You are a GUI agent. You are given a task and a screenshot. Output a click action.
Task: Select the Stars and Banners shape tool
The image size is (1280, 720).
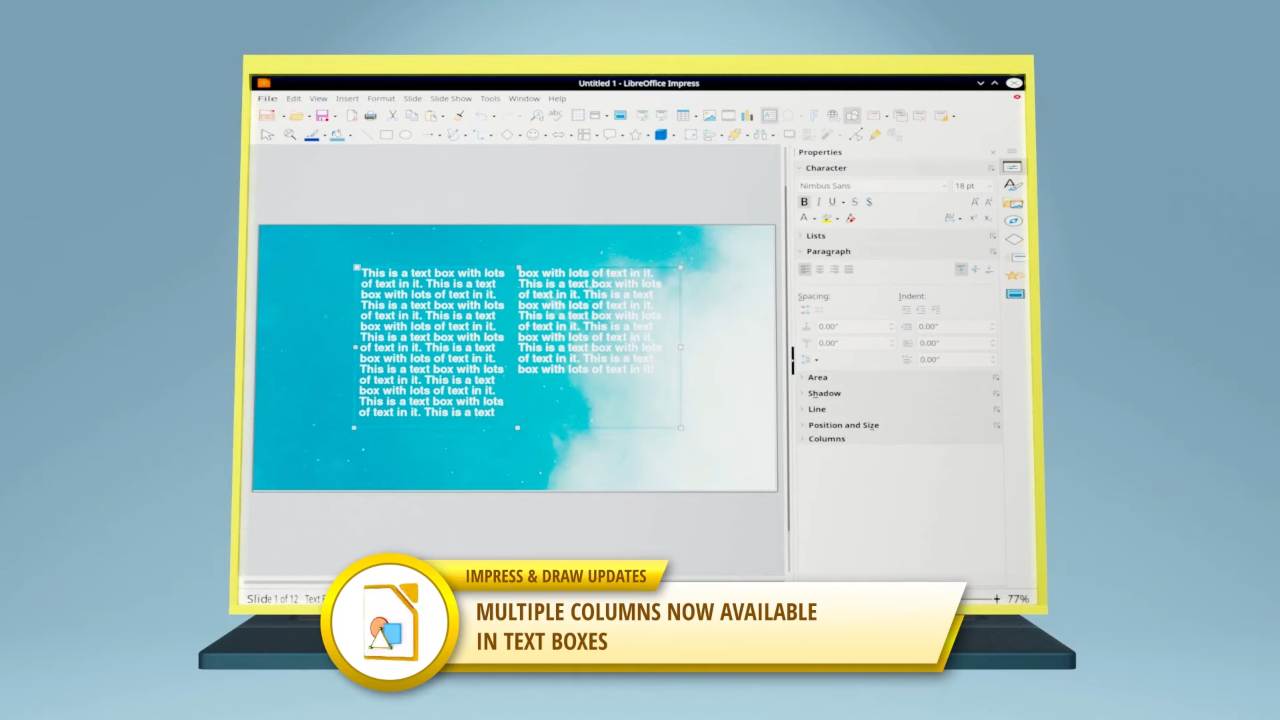pos(635,135)
